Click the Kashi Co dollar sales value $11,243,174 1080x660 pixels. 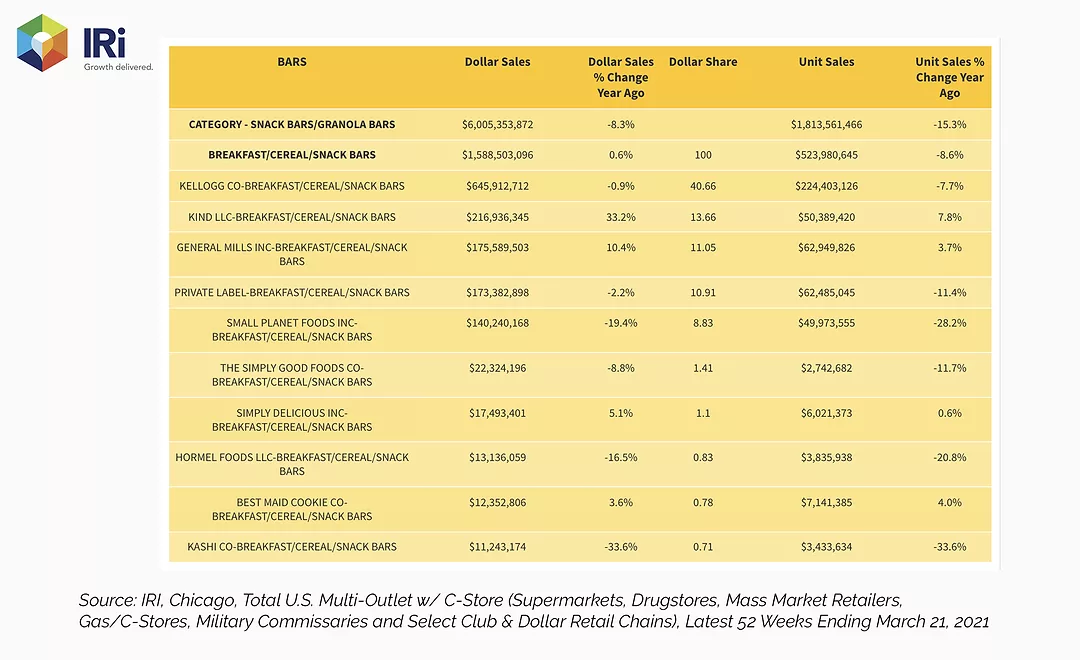click(497, 547)
